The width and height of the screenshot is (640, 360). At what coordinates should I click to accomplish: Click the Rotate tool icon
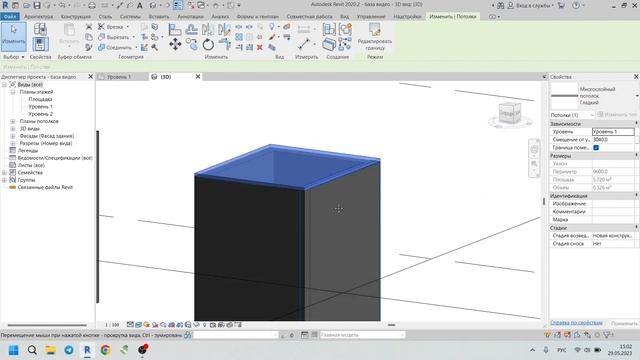click(x=208, y=44)
